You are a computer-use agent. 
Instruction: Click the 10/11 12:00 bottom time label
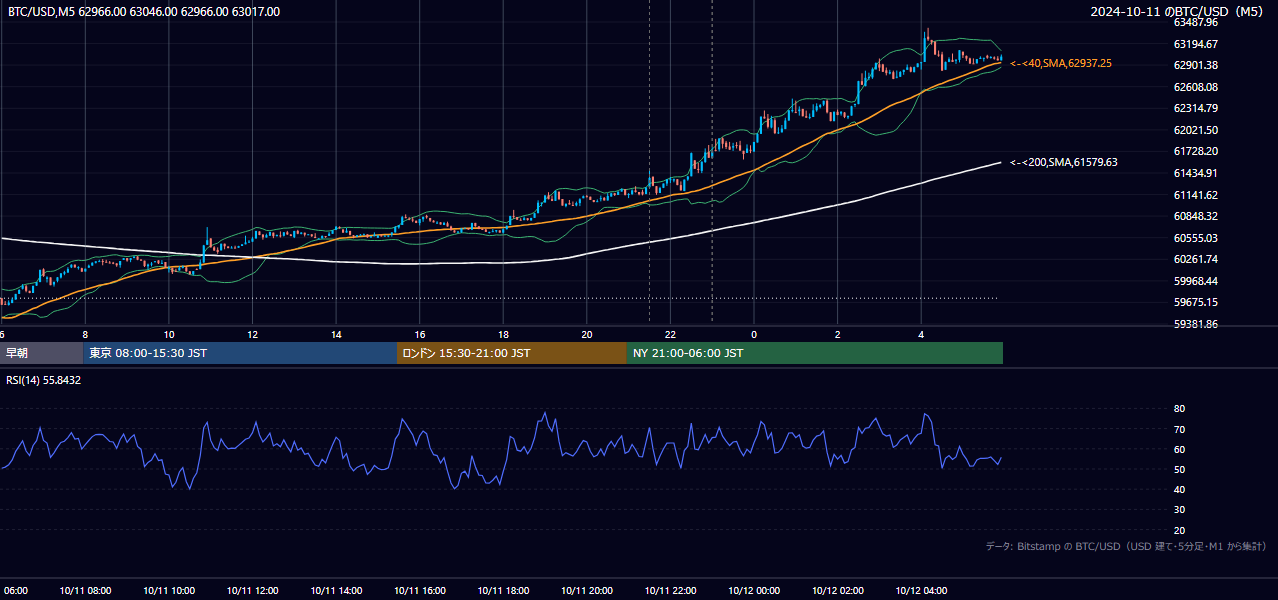252,590
